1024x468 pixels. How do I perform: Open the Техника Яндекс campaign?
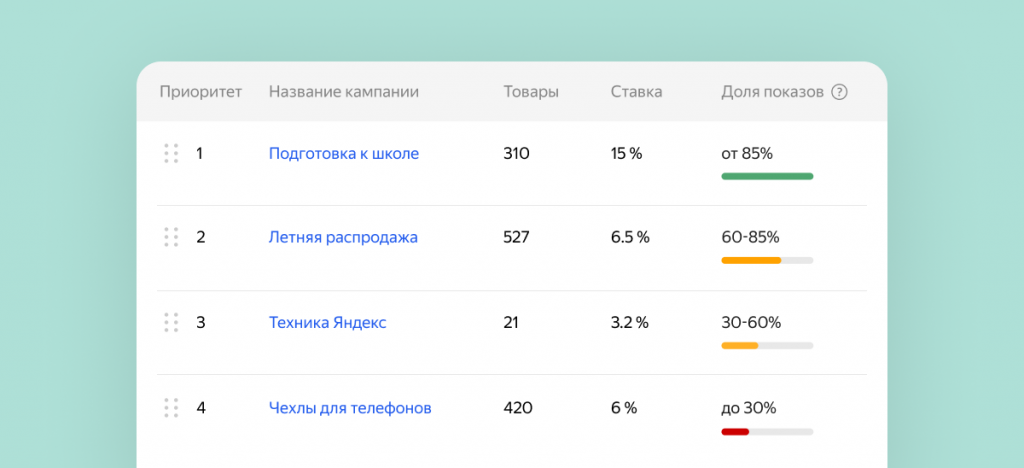[327, 322]
